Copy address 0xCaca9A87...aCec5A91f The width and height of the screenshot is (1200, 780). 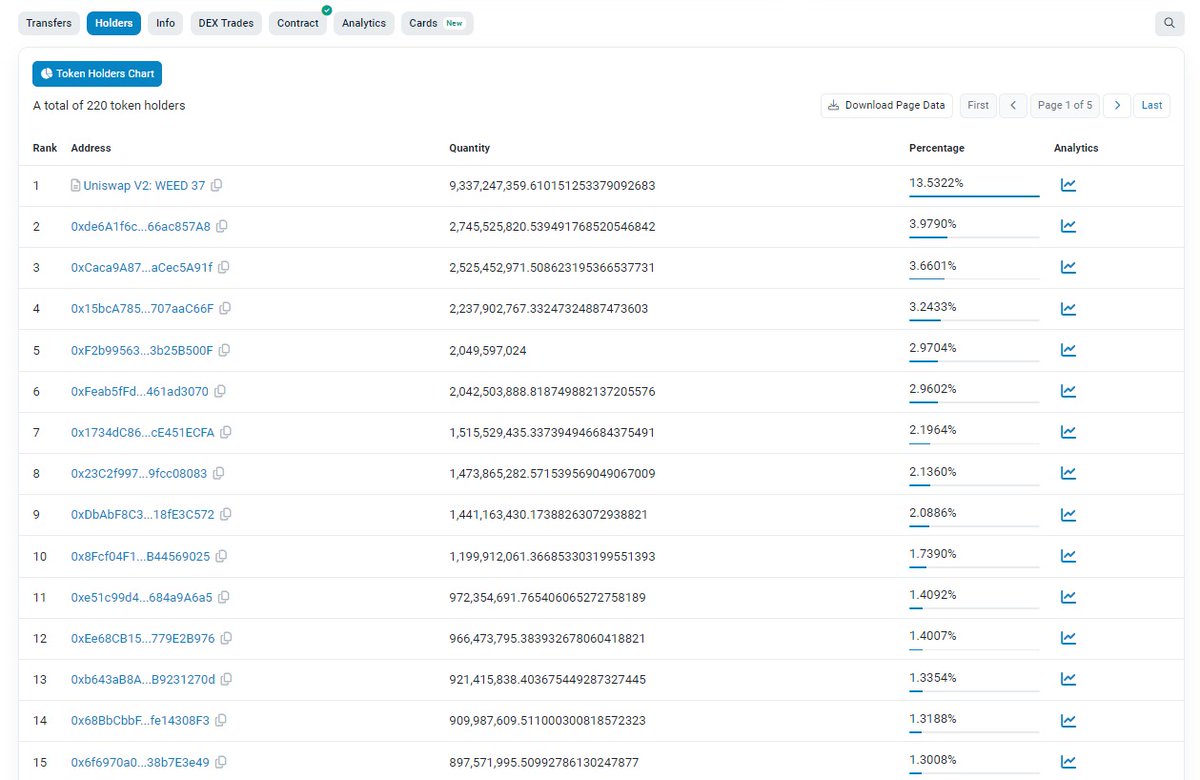point(224,267)
